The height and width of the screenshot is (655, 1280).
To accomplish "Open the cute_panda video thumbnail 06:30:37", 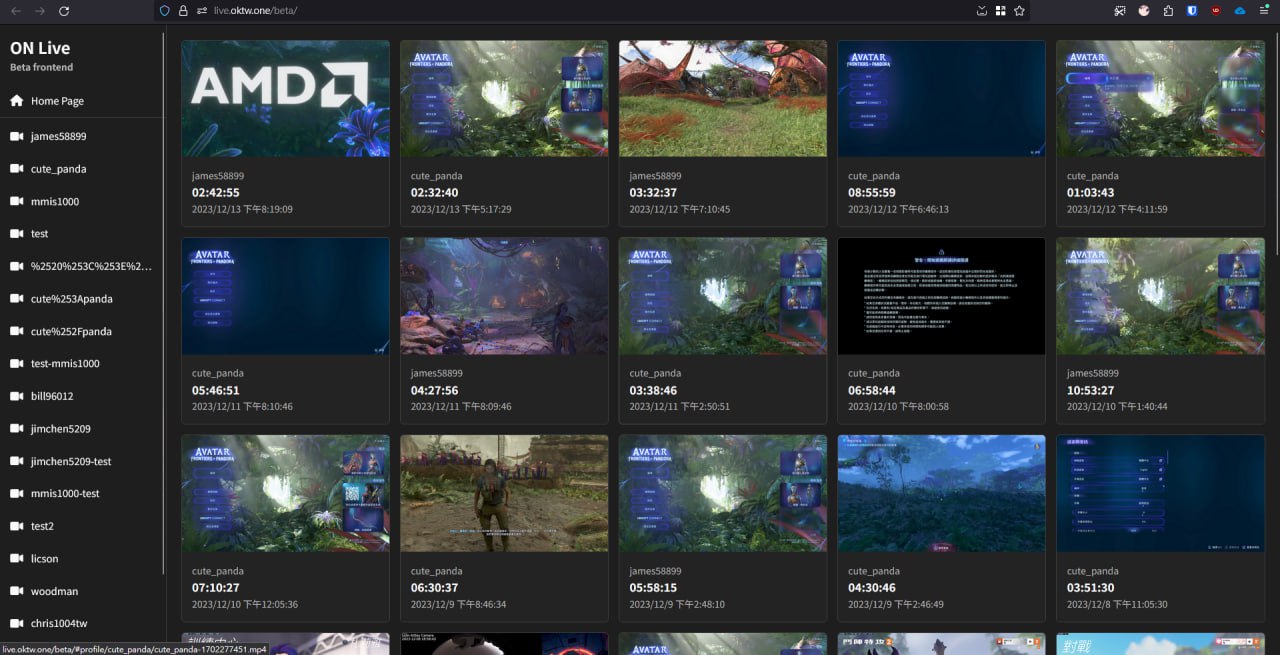I will 504,494.
